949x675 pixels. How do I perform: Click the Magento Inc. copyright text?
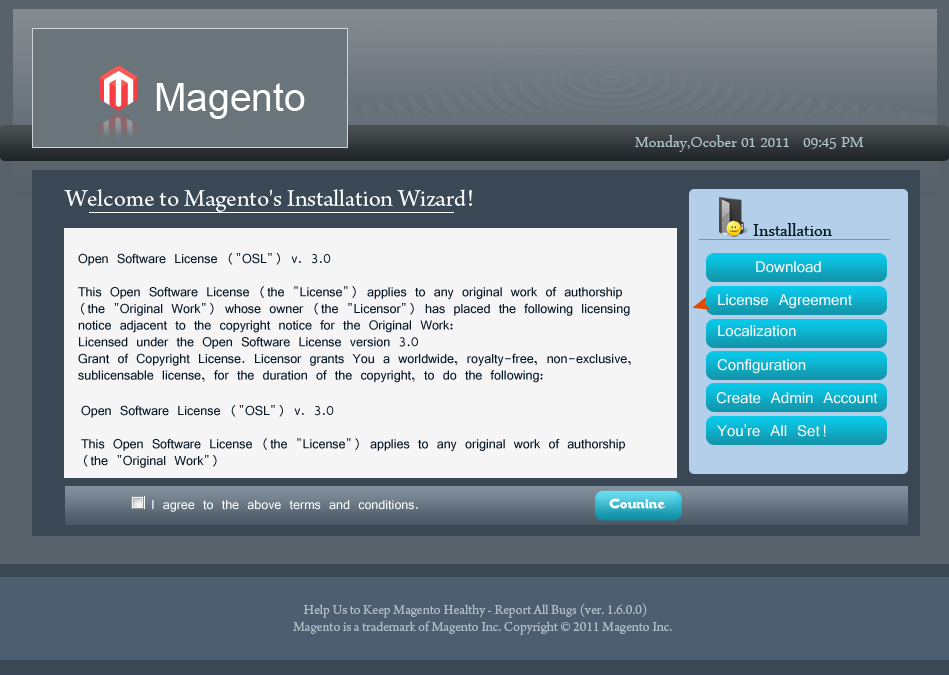tap(483, 627)
